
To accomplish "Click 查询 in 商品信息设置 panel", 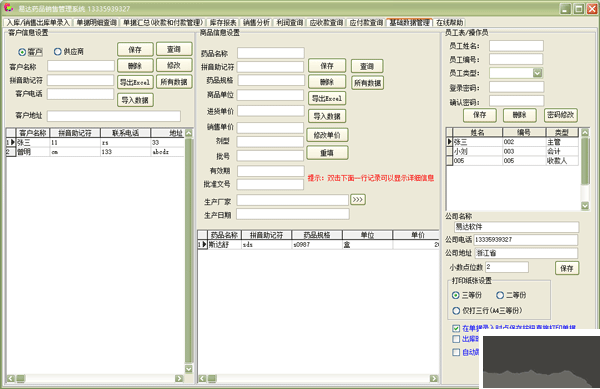I will (x=367, y=67).
